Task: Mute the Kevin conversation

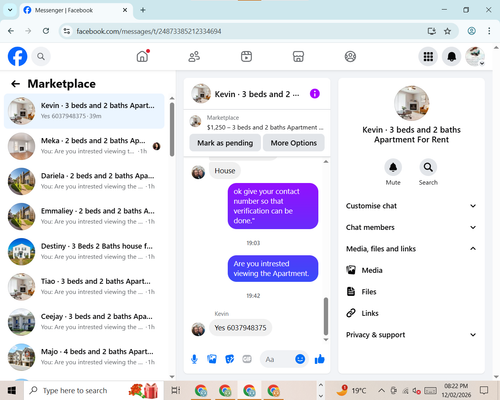Action: click(x=393, y=167)
